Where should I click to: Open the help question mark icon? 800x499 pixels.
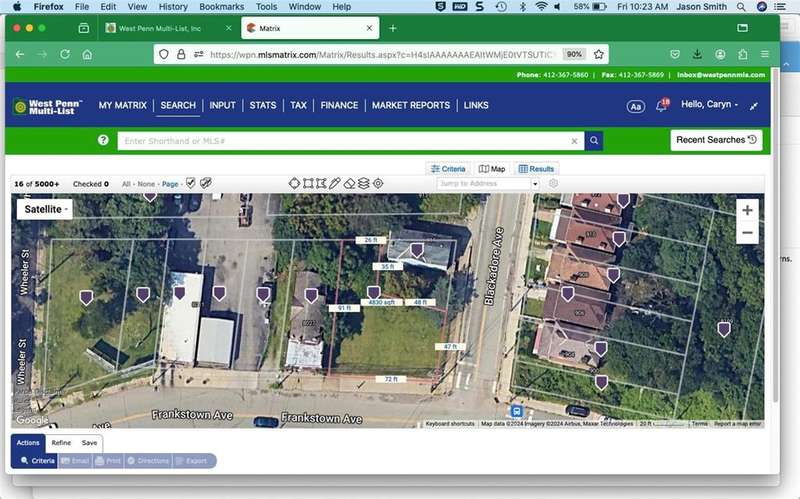click(x=103, y=141)
